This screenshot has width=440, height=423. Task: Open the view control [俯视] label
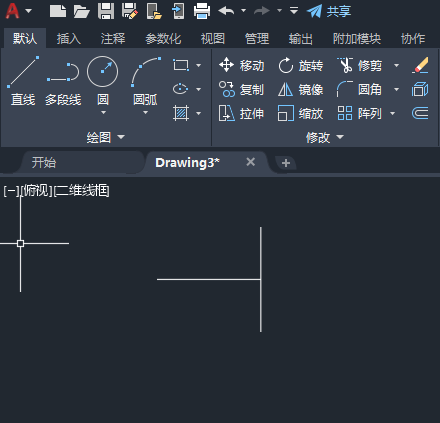tap(37, 191)
